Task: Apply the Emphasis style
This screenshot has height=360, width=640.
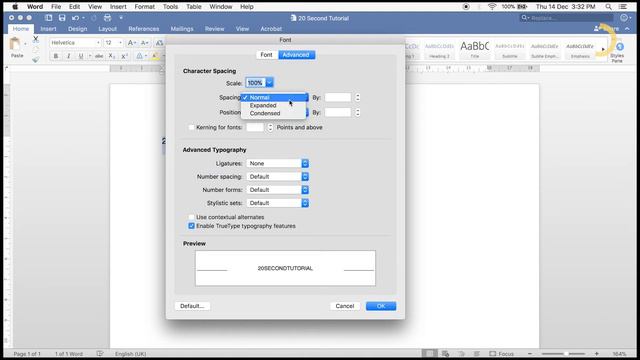Action: click(x=580, y=50)
